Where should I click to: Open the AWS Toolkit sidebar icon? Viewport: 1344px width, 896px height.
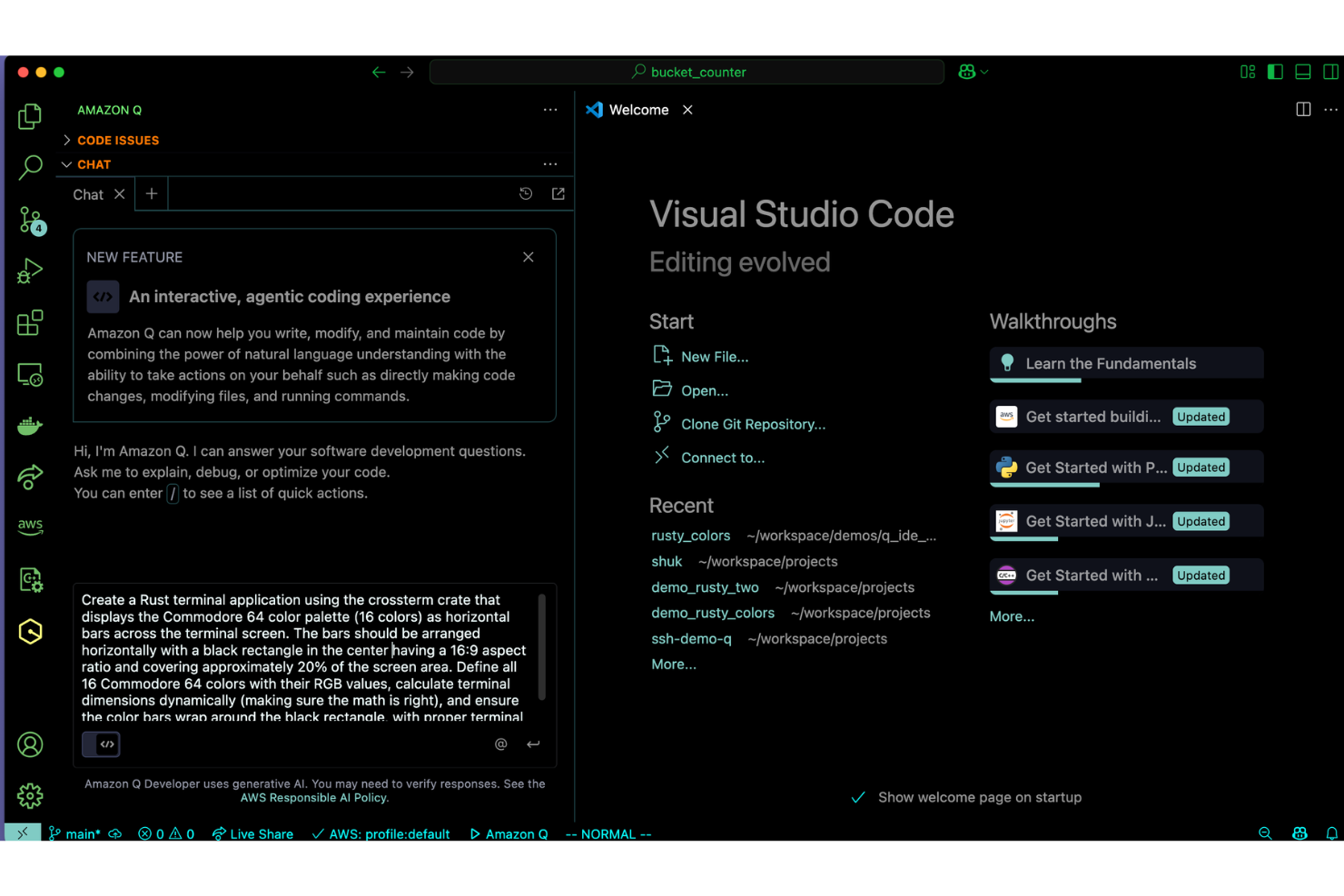pos(30,527)
